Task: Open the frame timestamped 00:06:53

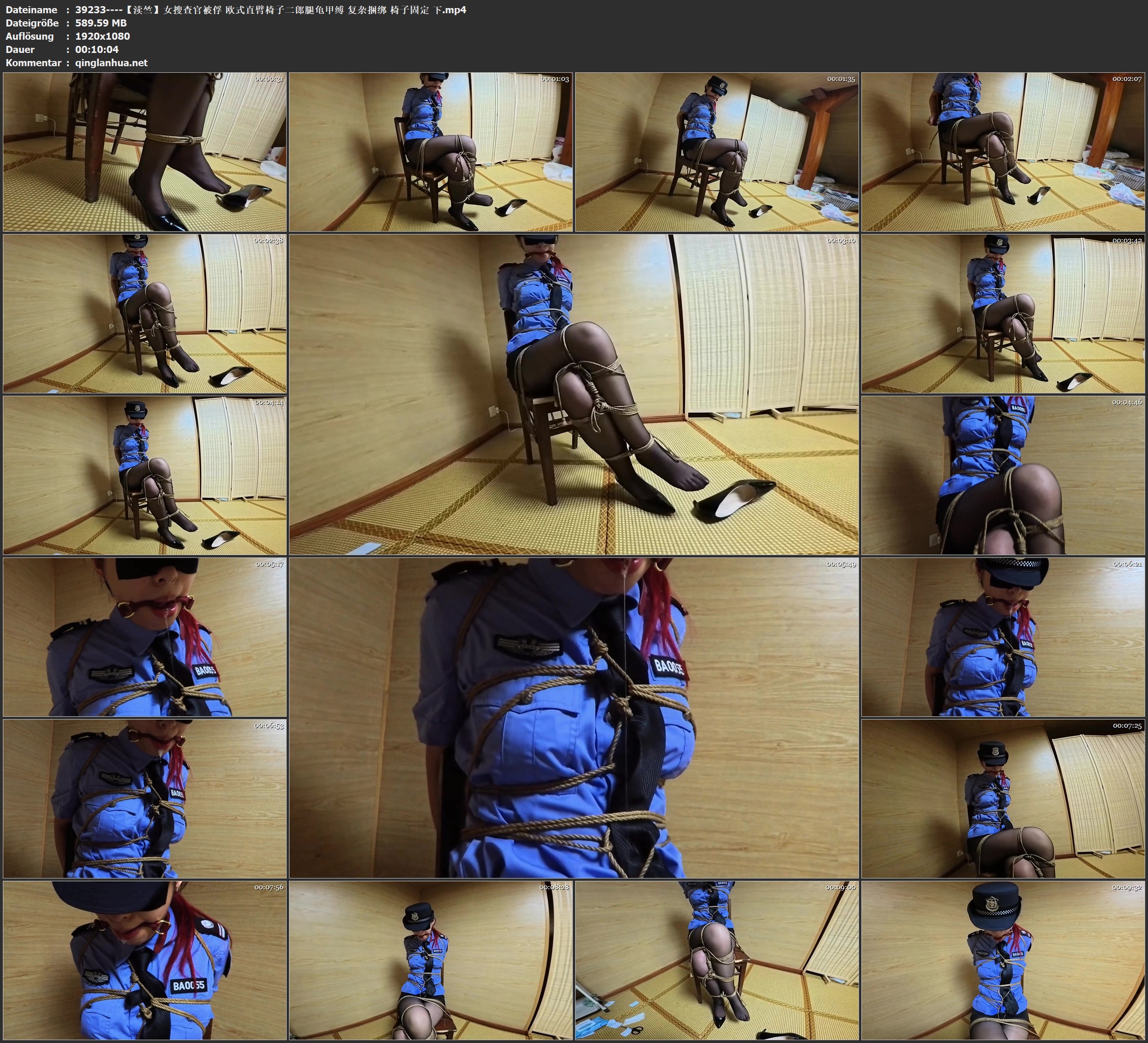Action: click(x=145, y=798)
